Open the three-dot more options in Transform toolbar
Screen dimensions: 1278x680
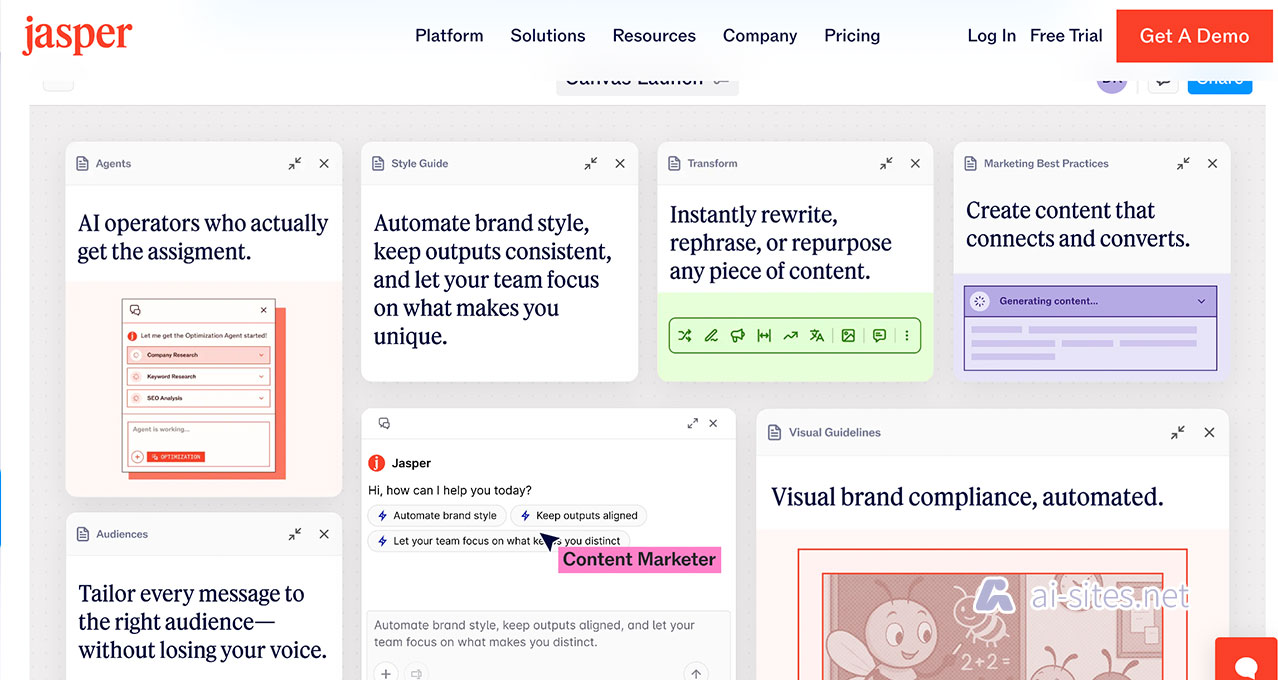click(x=907, y=336)
